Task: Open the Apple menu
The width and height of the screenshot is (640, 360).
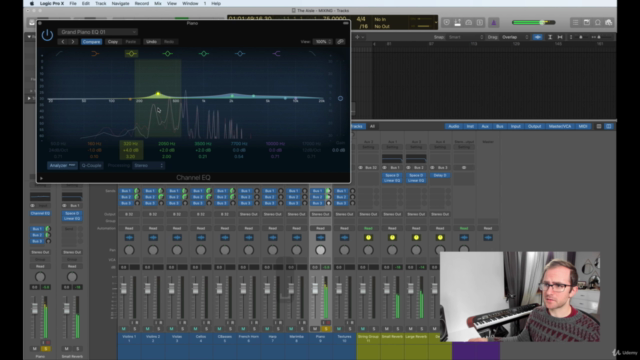Action: [31, 3]
